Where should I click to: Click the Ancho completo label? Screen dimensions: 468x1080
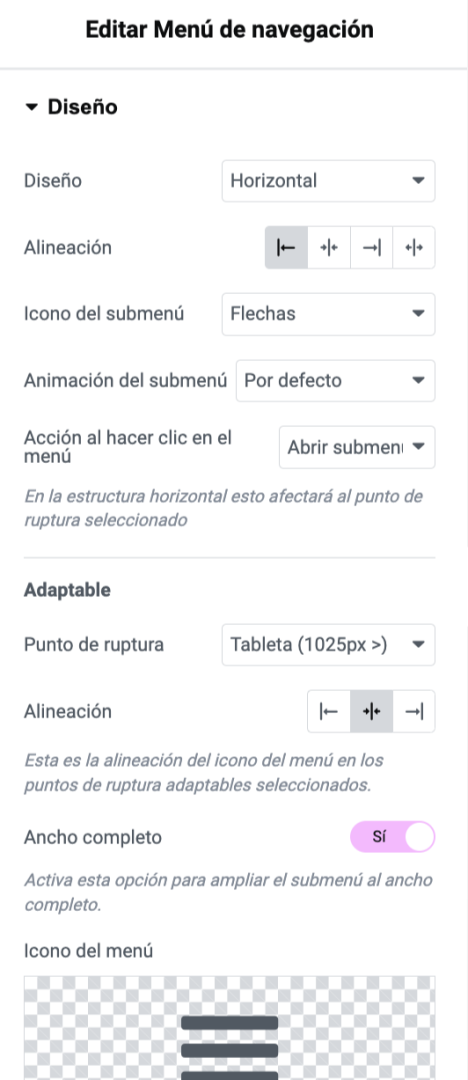(93, 838)
